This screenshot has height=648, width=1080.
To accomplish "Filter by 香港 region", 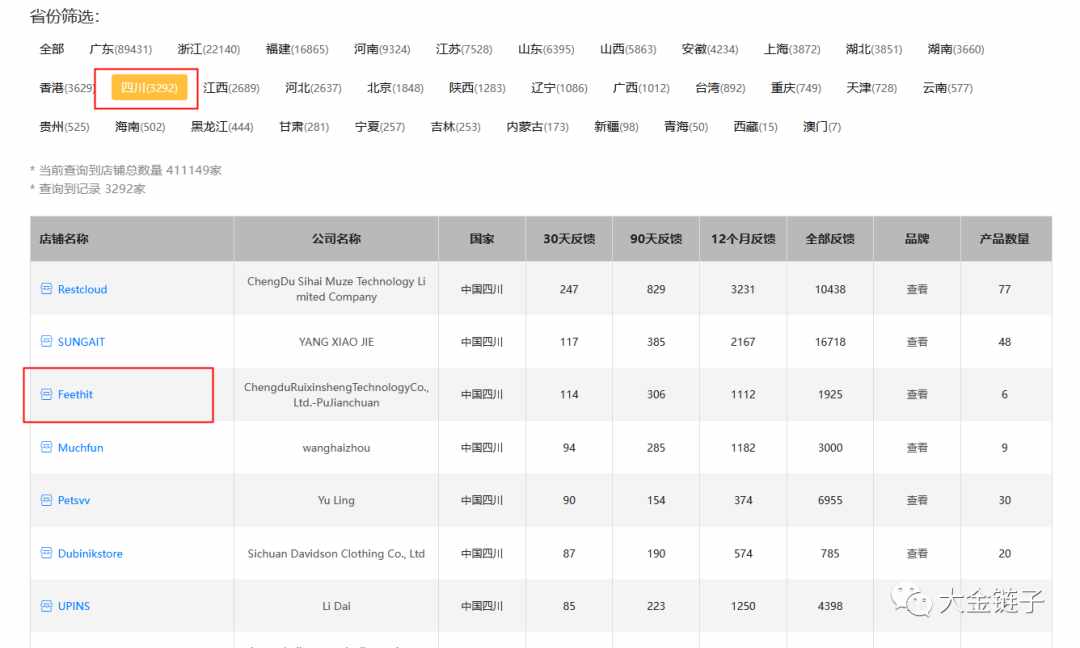I will click(x=66, y=88).
